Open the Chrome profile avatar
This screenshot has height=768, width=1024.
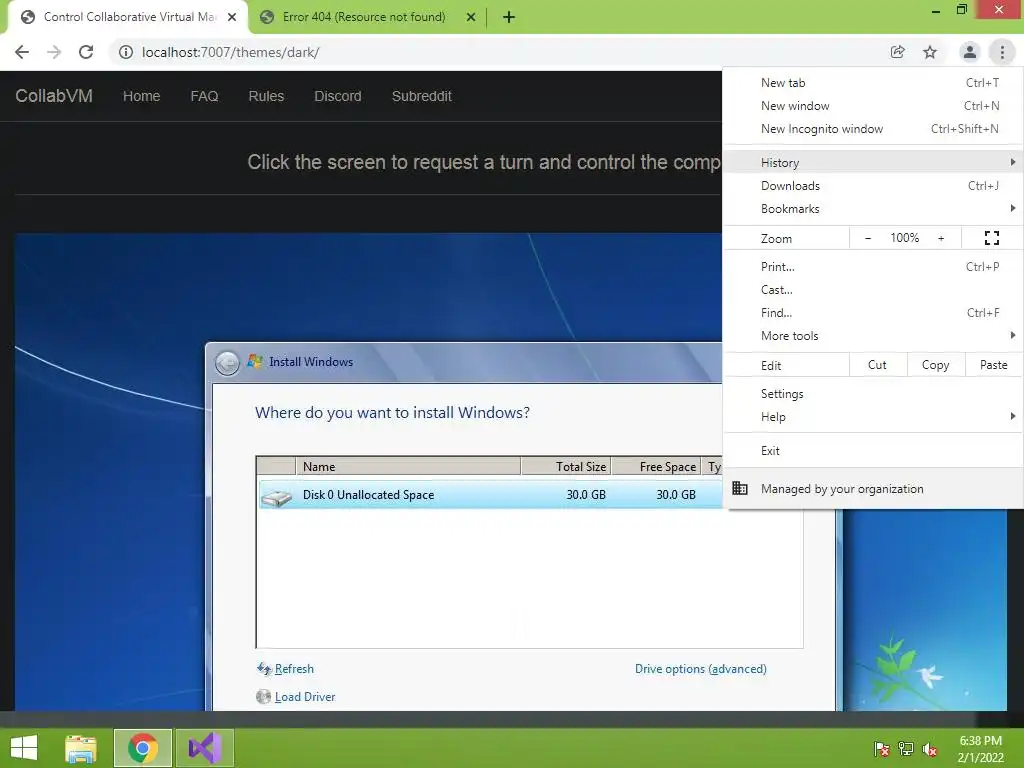coord(970,52)
